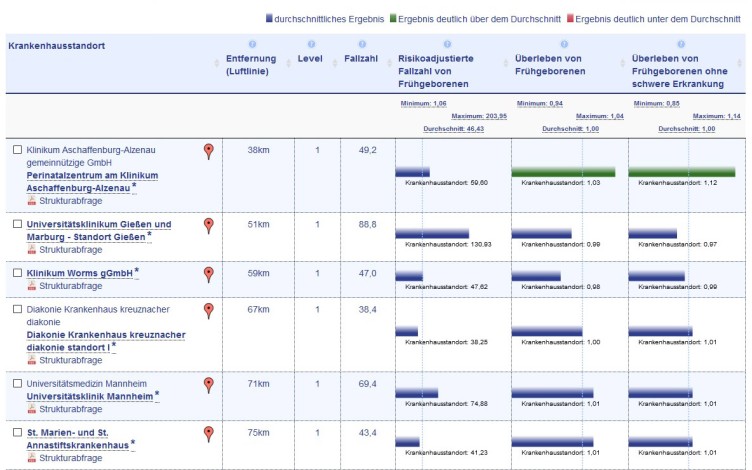
Task: Sort by Risikoadjustierte Fallzahl sort arrows
Action: point(505,63)
